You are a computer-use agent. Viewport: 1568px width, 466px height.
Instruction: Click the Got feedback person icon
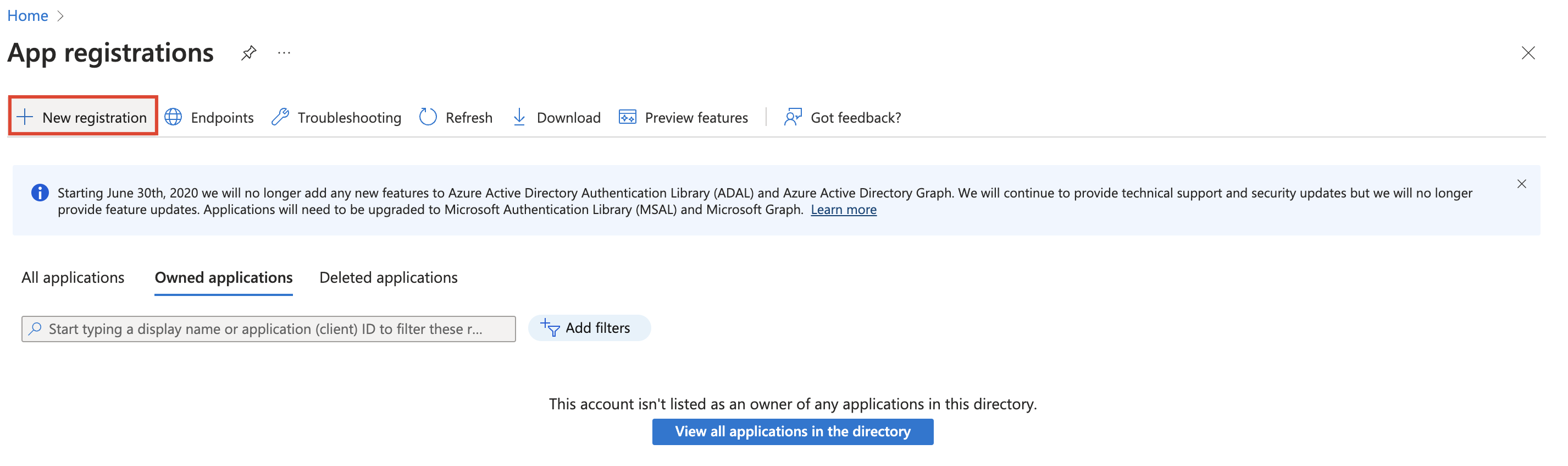tap(793, 117)
